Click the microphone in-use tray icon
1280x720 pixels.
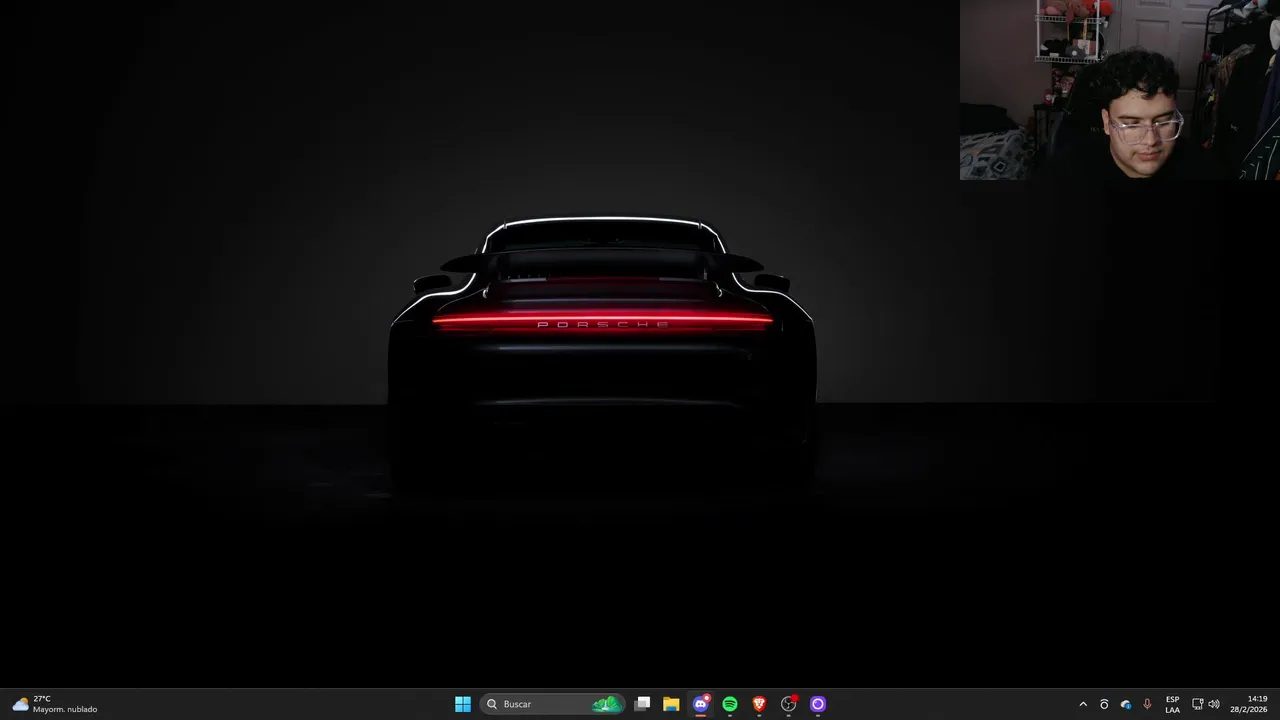pos(1147,704)
